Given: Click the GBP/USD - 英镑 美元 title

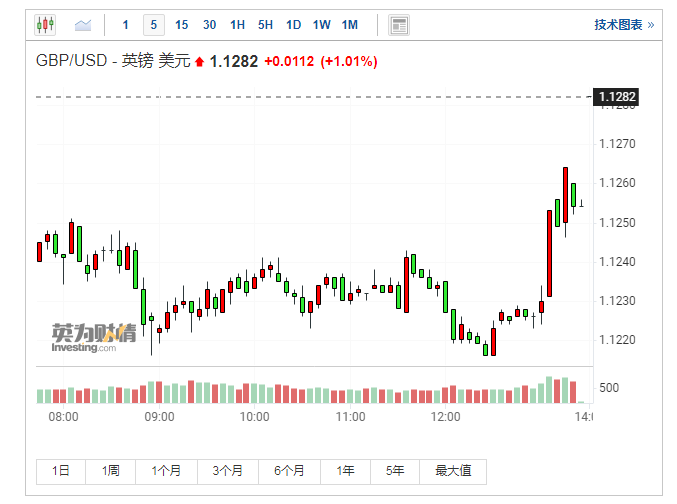Looking at the screenshot, I should [113, 61].
